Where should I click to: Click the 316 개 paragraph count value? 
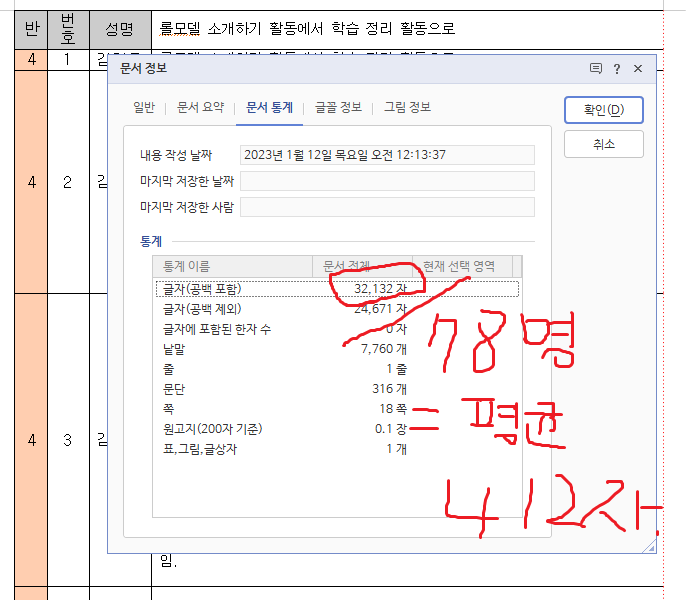point(389,388)
